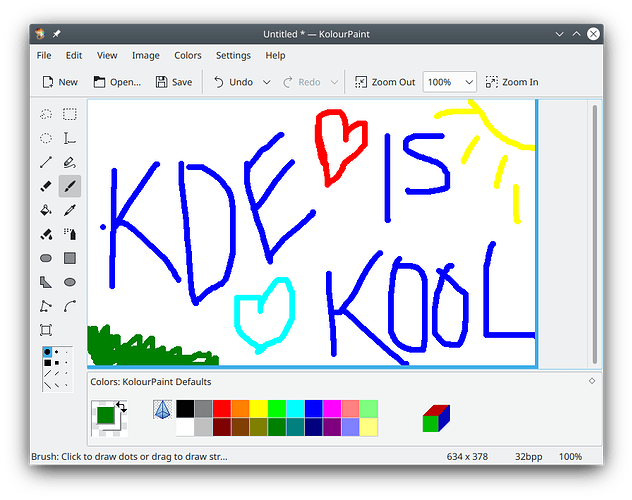The width and height of the screenshot is (632, 500).
Task: Swap foreground and background colors
Action: pos(121,406)
